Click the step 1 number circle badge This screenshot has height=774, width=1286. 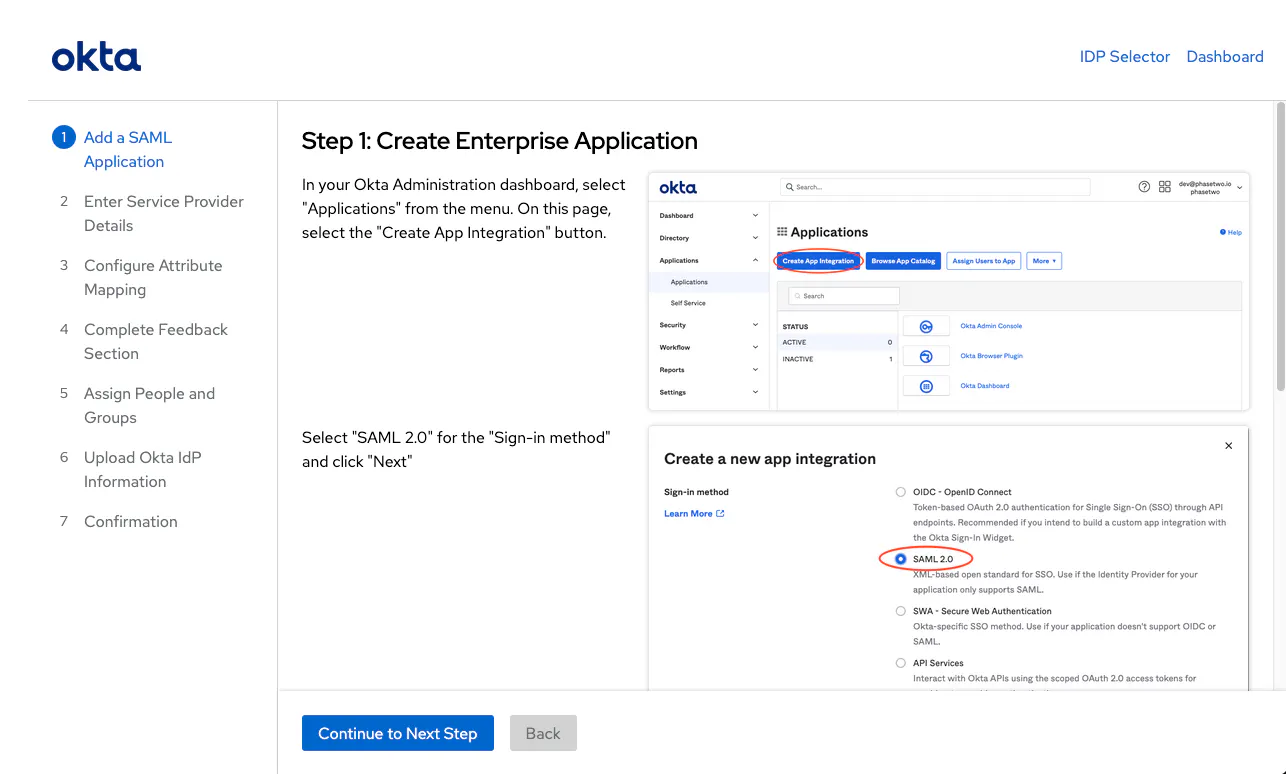tap(63, 137)
